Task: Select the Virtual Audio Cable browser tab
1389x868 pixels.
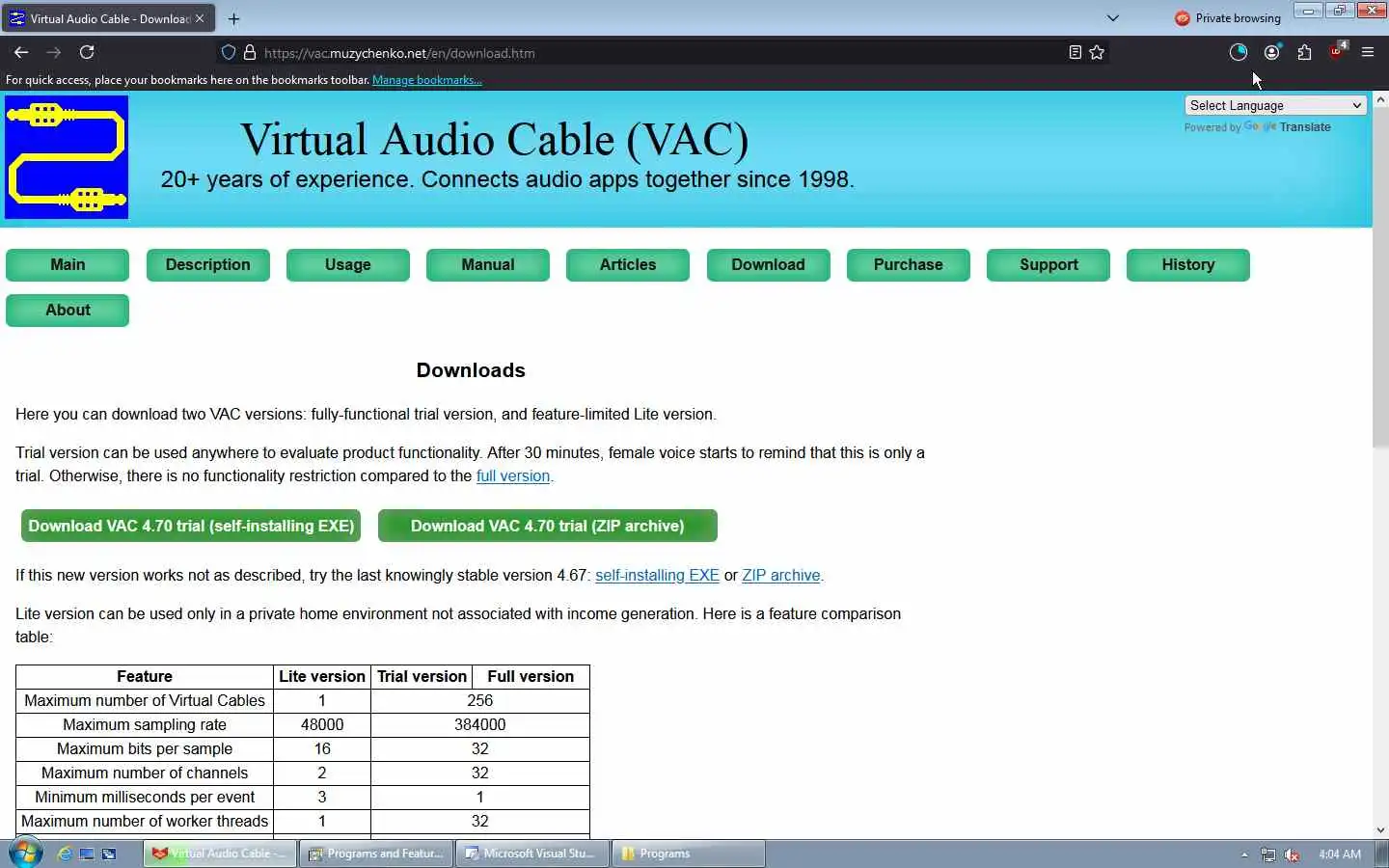Action: click(108, 18)
